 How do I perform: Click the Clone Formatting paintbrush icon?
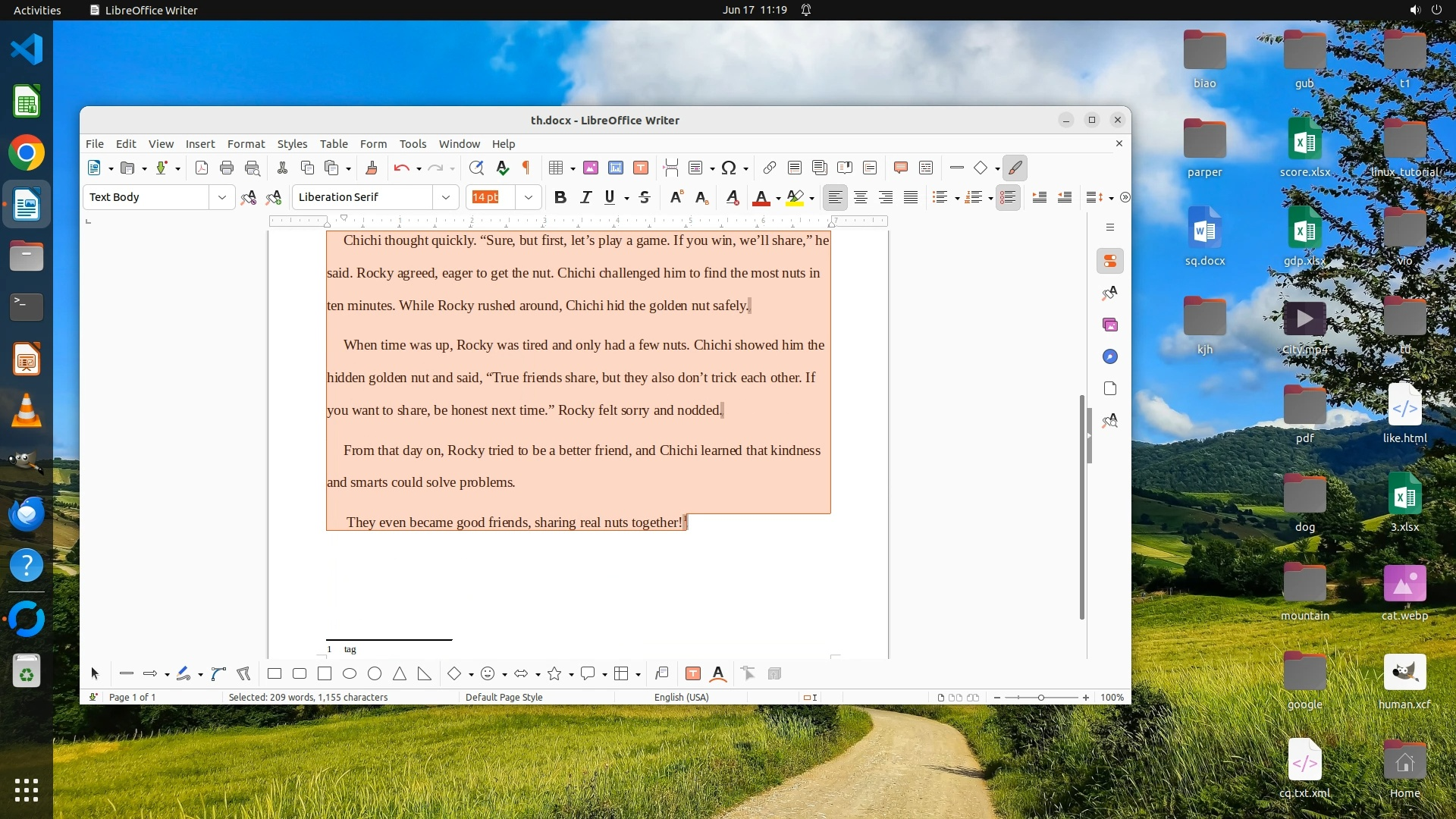pos(372,168)
